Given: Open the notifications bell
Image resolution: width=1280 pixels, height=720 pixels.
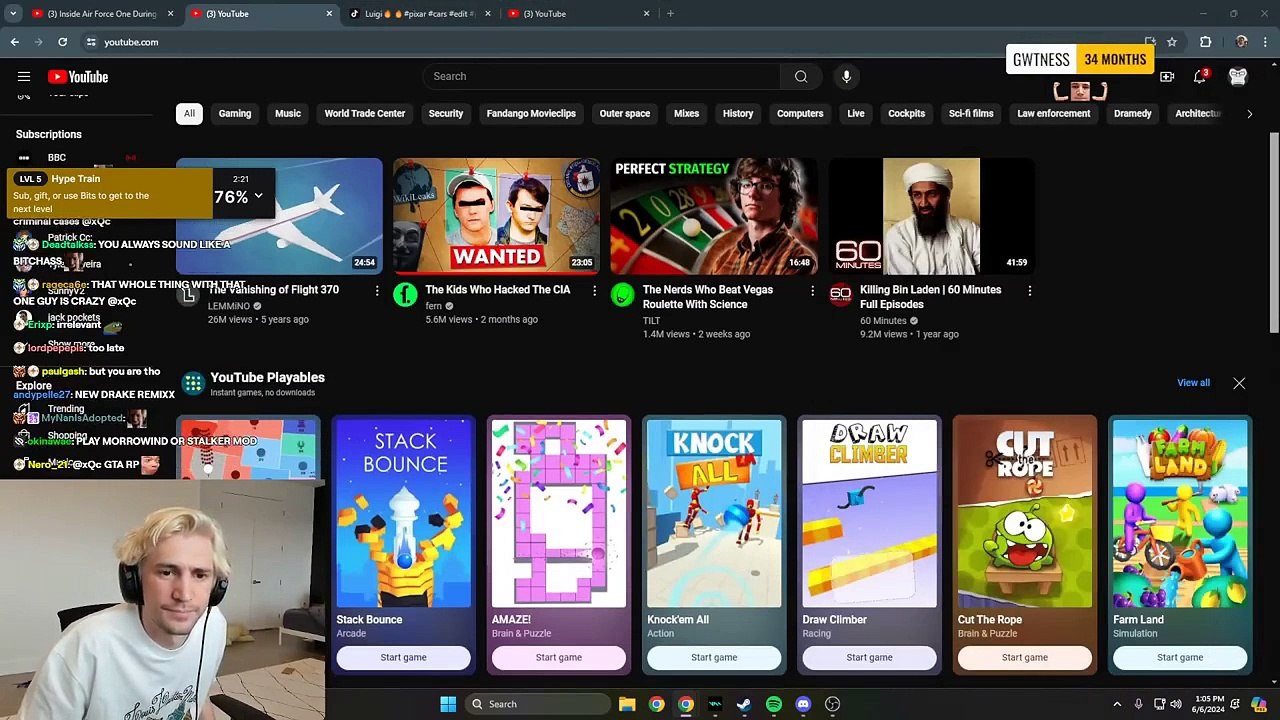Looking at the screenshot, I should pos(1200,77).
